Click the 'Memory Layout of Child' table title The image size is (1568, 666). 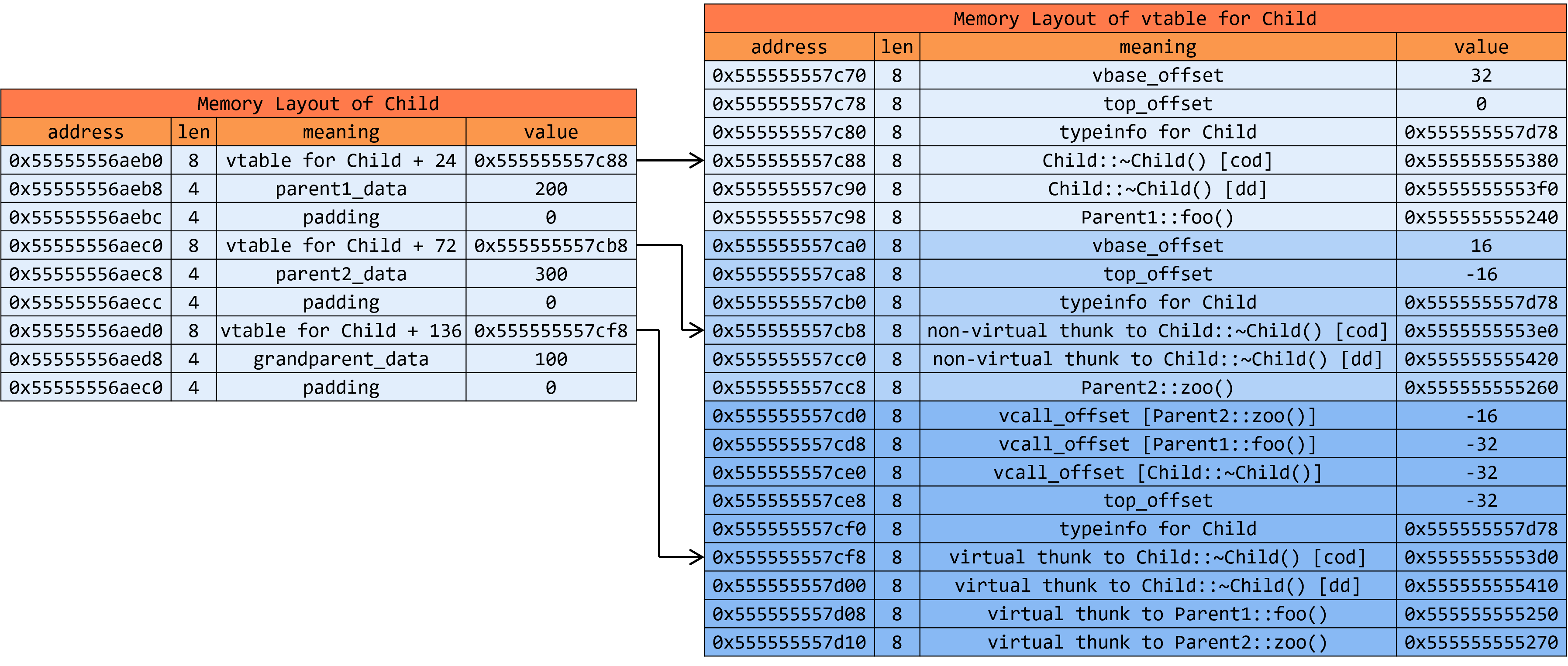coord(318,103)
